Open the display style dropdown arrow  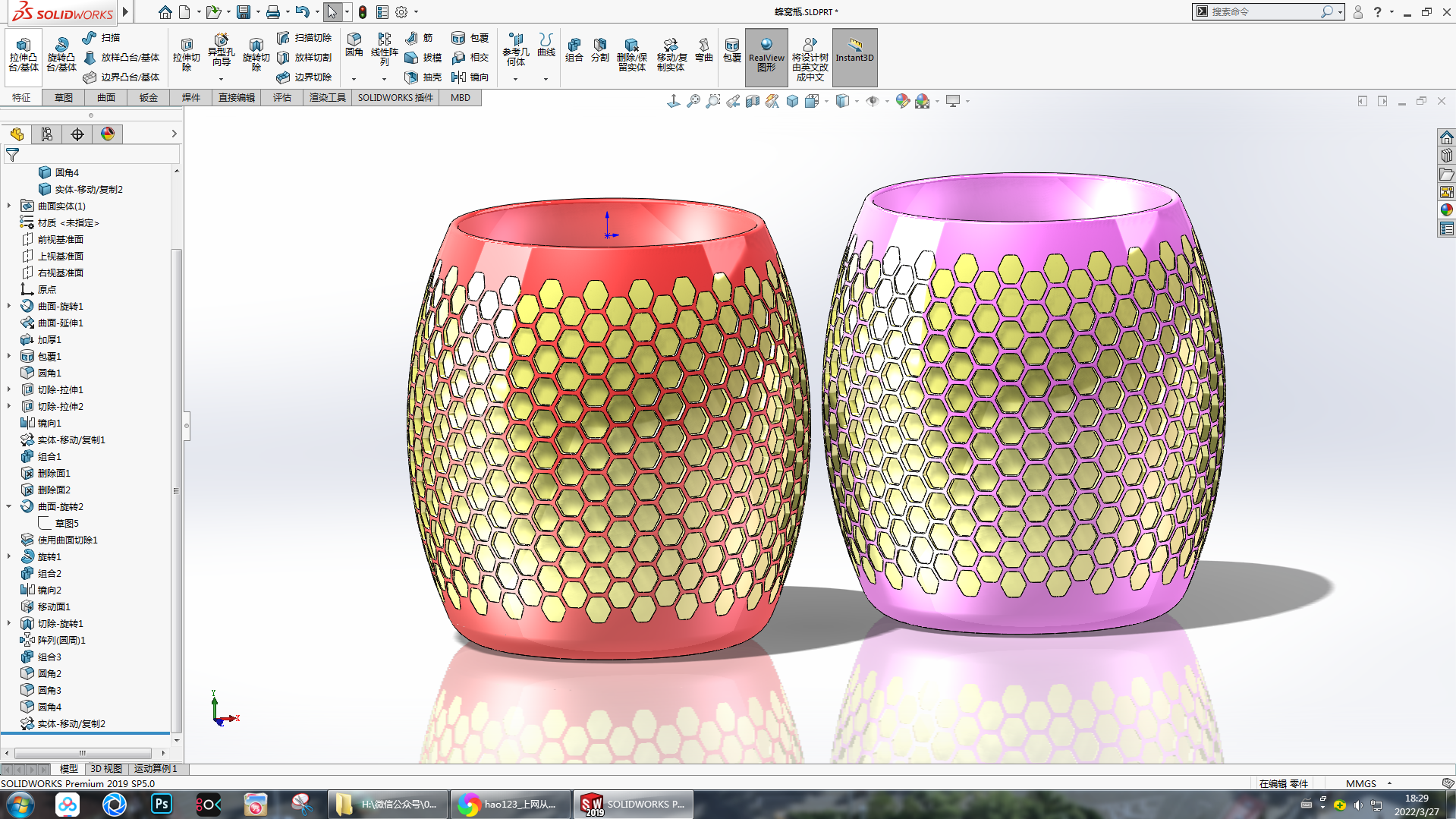(857, 101)
